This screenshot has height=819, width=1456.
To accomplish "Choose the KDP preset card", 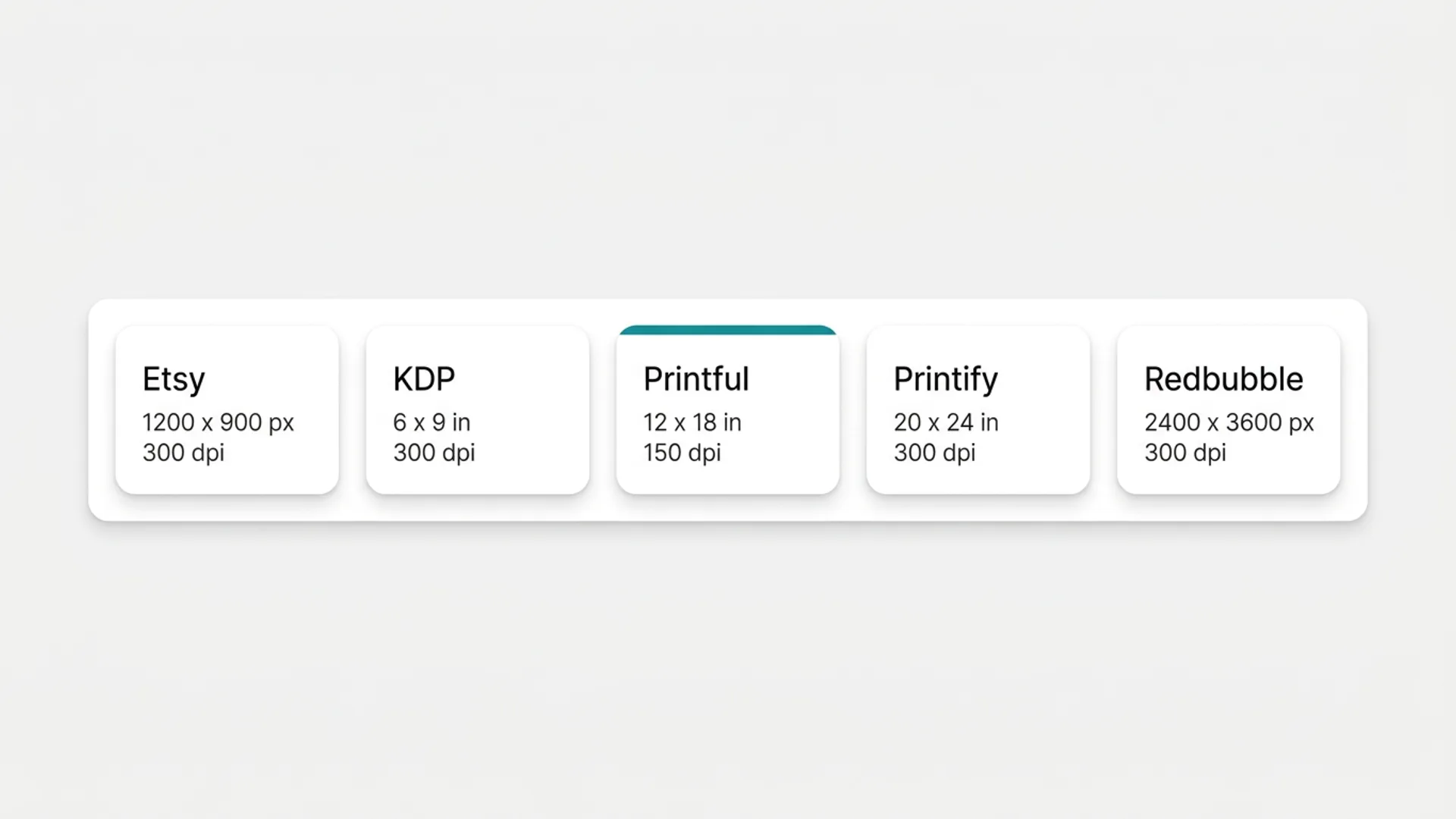I will [x=478, y=410].
